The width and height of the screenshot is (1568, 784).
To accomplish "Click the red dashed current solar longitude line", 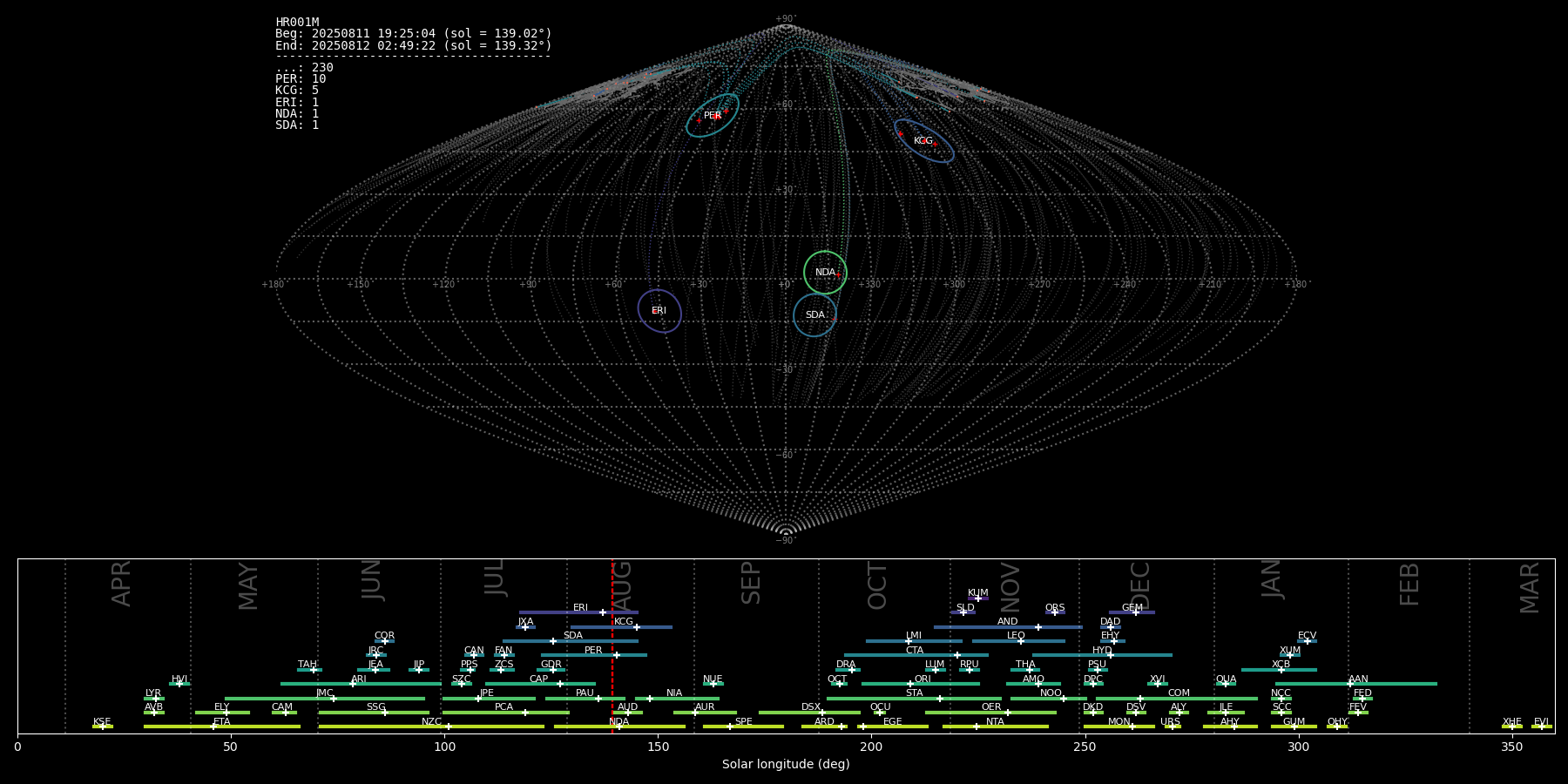I will pos(612,645).
